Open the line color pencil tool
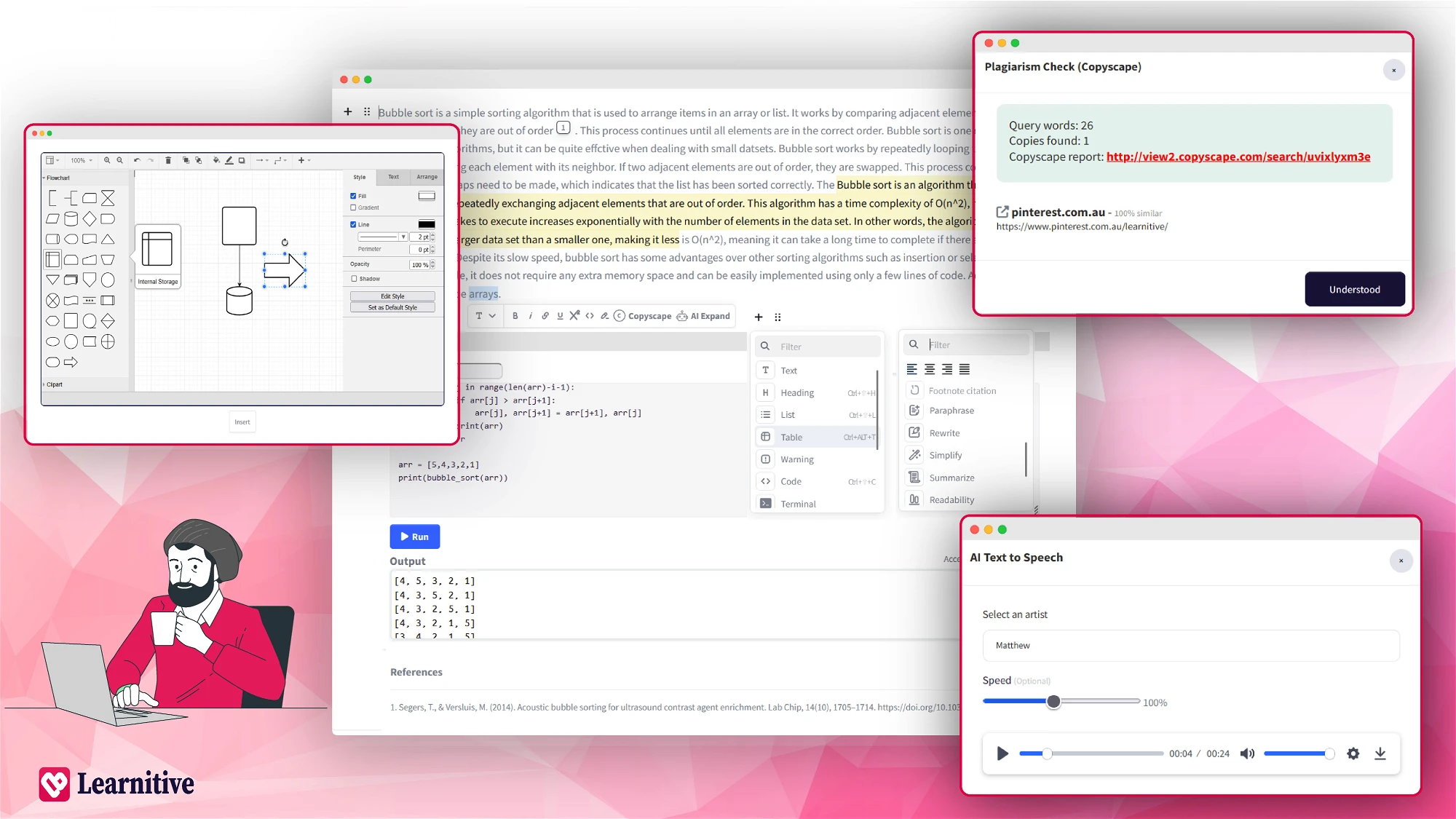This screenshot has width=1456, height=819. (229, 160)
